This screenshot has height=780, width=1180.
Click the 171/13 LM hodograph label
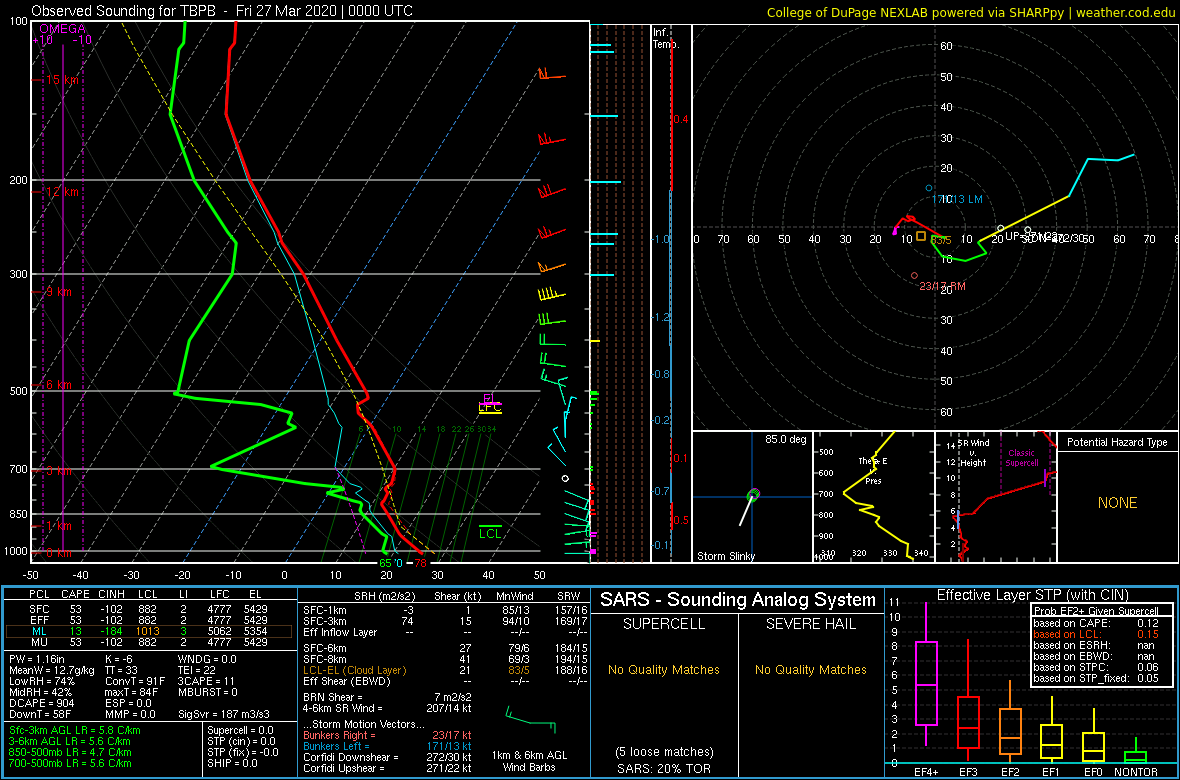tap(957, 199)
